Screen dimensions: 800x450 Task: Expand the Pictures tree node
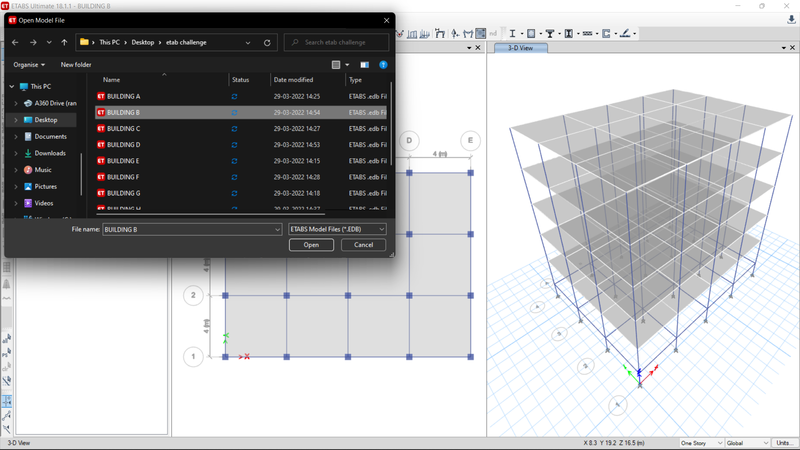tap(16, 187)
